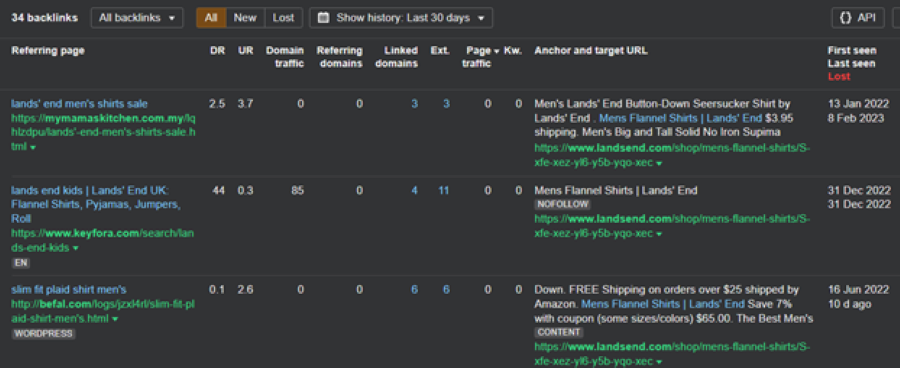Open lands end kids Lands' End UK link
Screen dimensions: 900x368
(x=96, y=204)
